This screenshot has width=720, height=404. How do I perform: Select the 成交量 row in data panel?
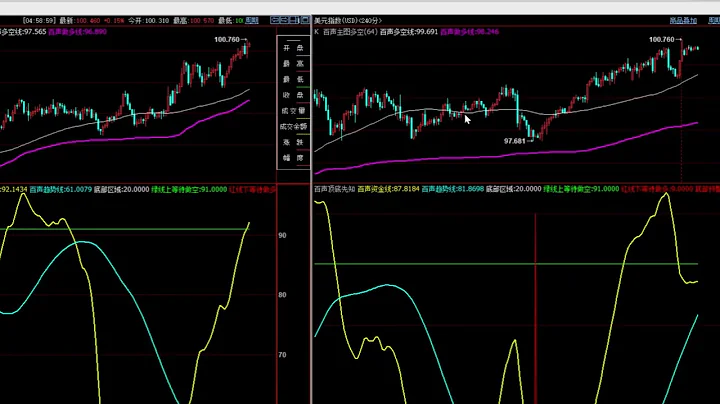(x=293, y=111)
